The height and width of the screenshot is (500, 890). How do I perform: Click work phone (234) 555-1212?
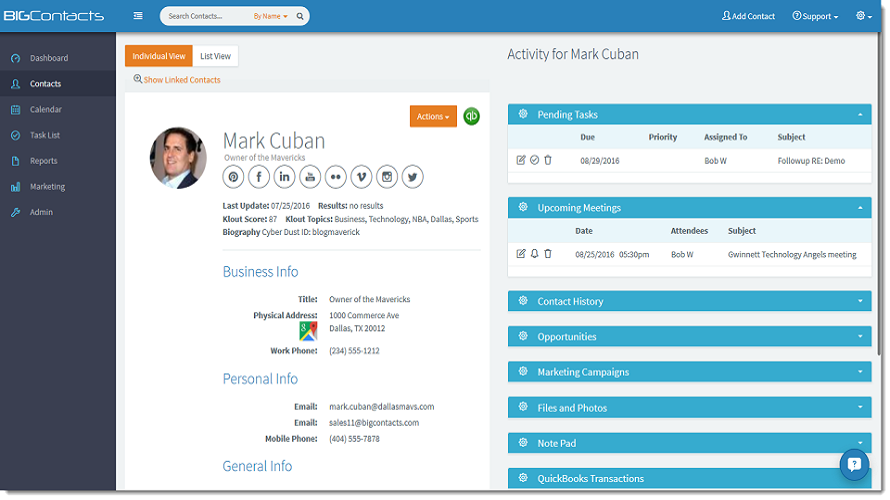point(354,351)
